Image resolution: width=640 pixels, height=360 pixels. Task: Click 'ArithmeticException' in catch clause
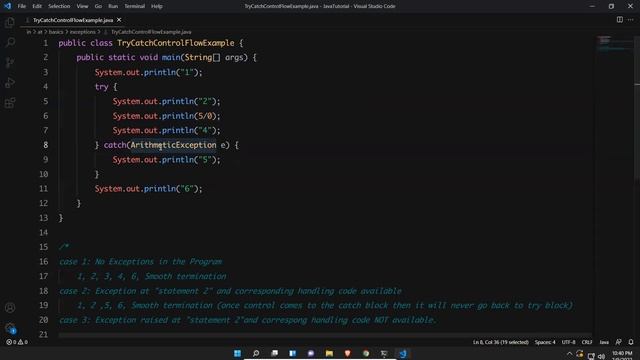173,145
